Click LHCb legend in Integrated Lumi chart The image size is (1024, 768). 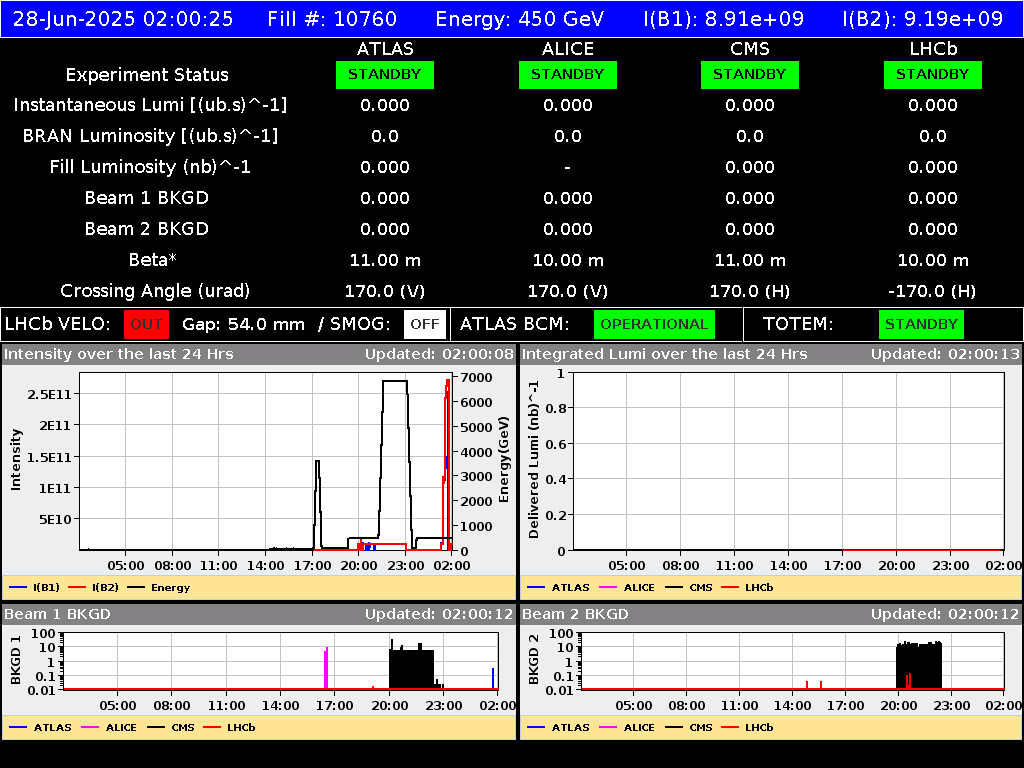(x=748, y=588)
